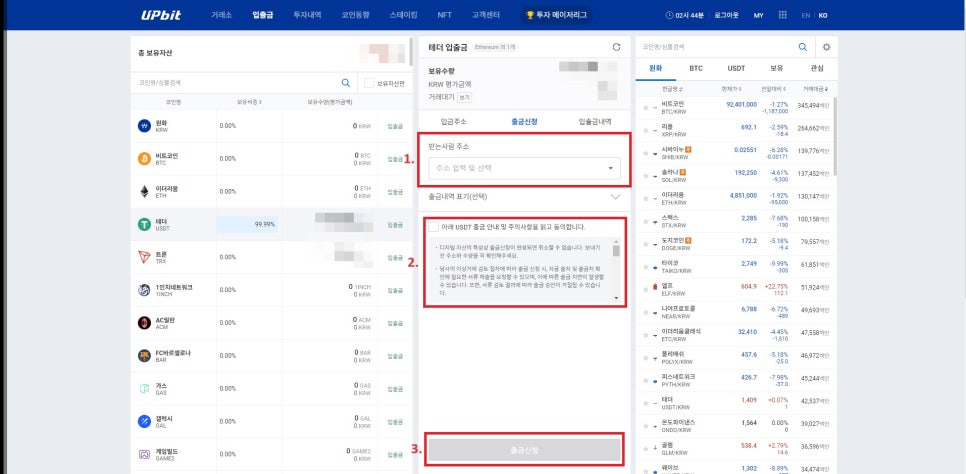Click the AC밀란 ACM coin icon

[x=144, y=323]
